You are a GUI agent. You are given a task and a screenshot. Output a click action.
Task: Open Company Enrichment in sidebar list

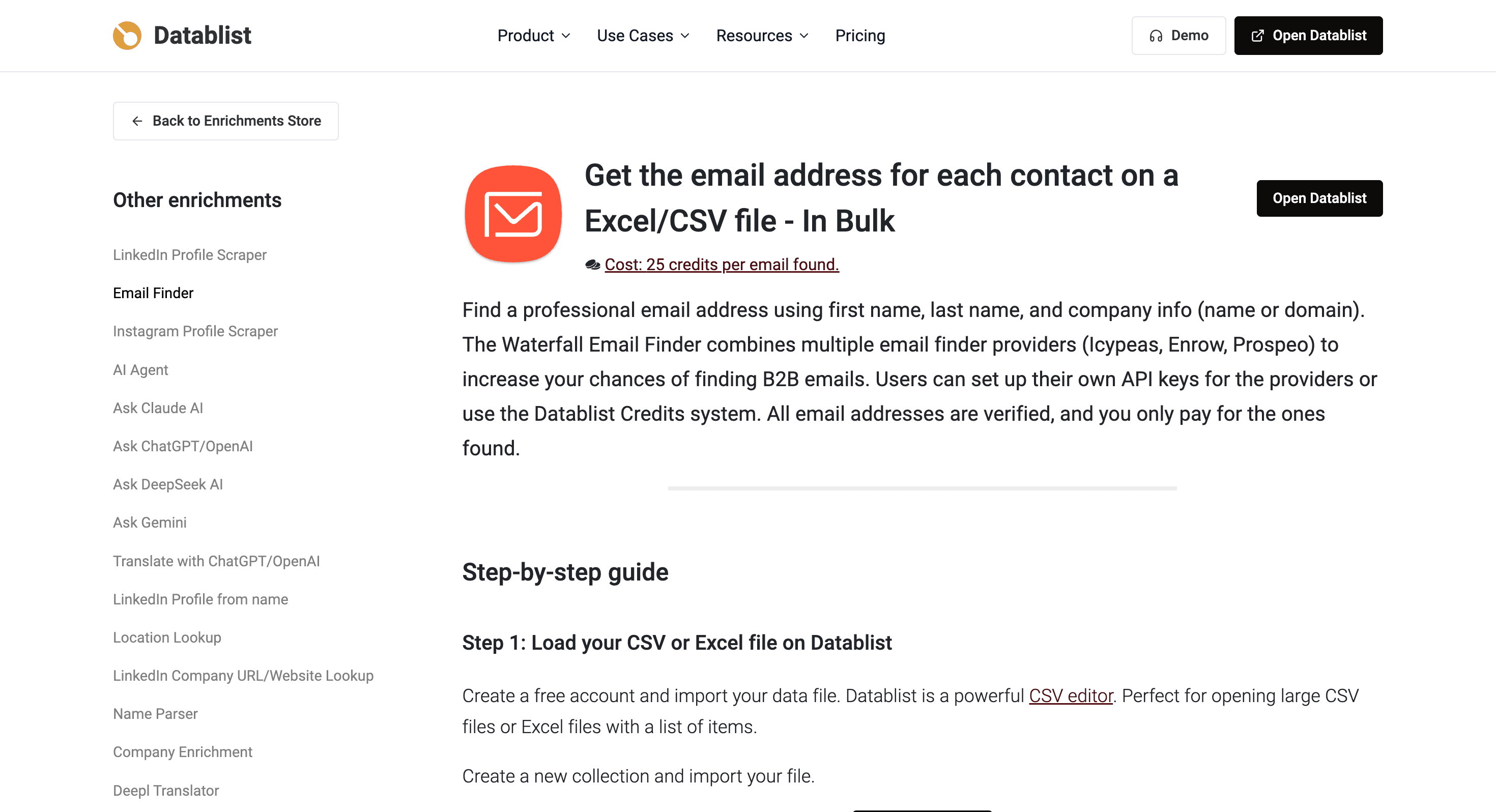click(182, 751)
